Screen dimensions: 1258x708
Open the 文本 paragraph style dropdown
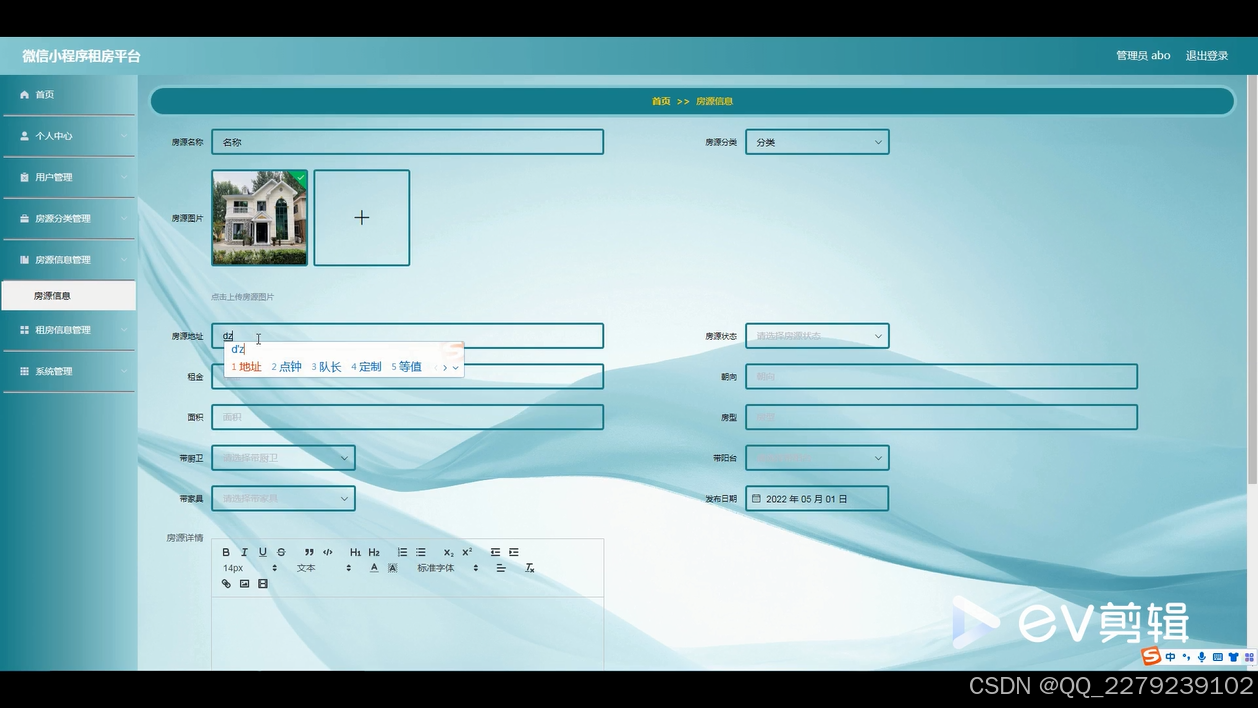pos(324,568)
